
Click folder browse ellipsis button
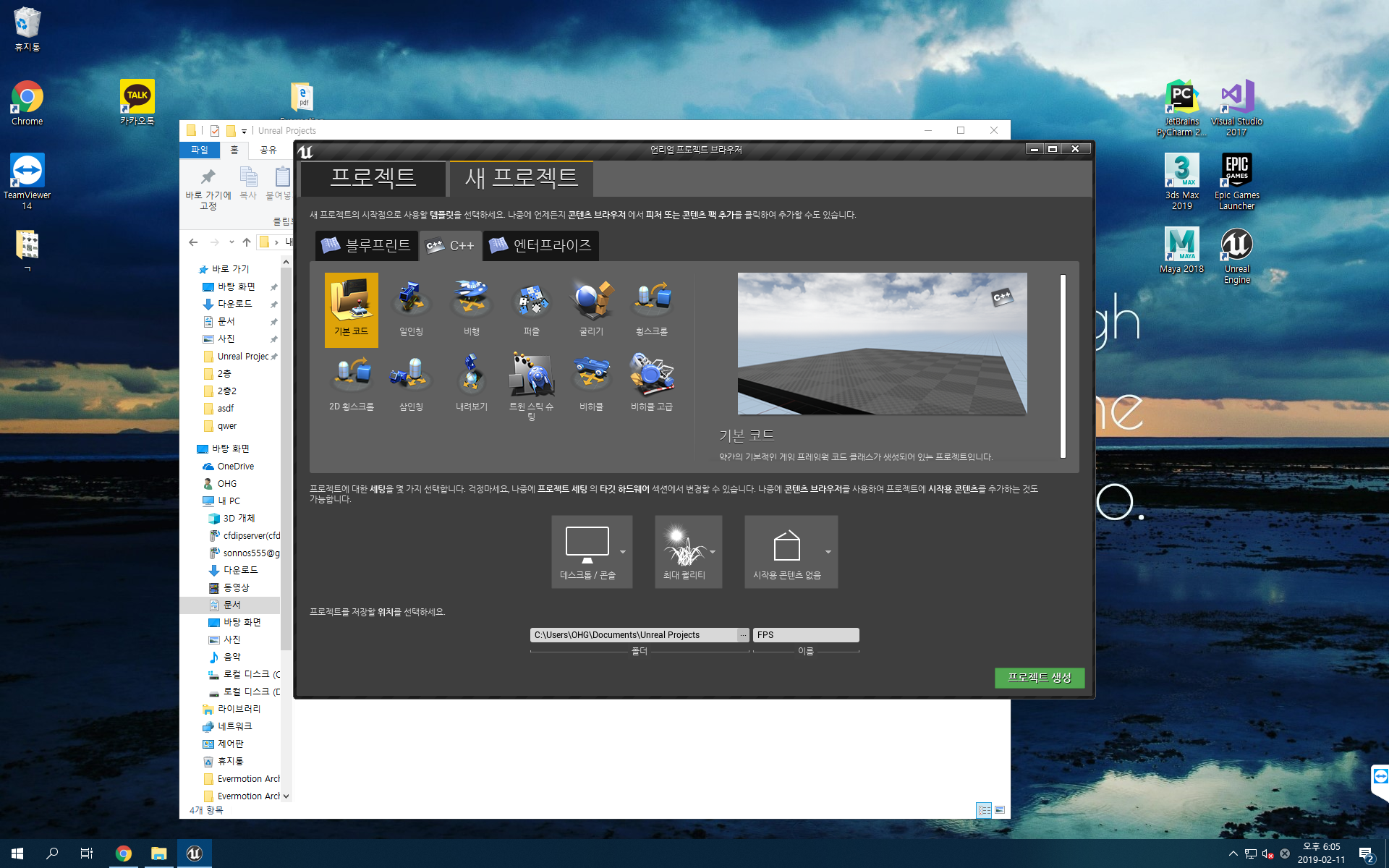tap(743, 635)
